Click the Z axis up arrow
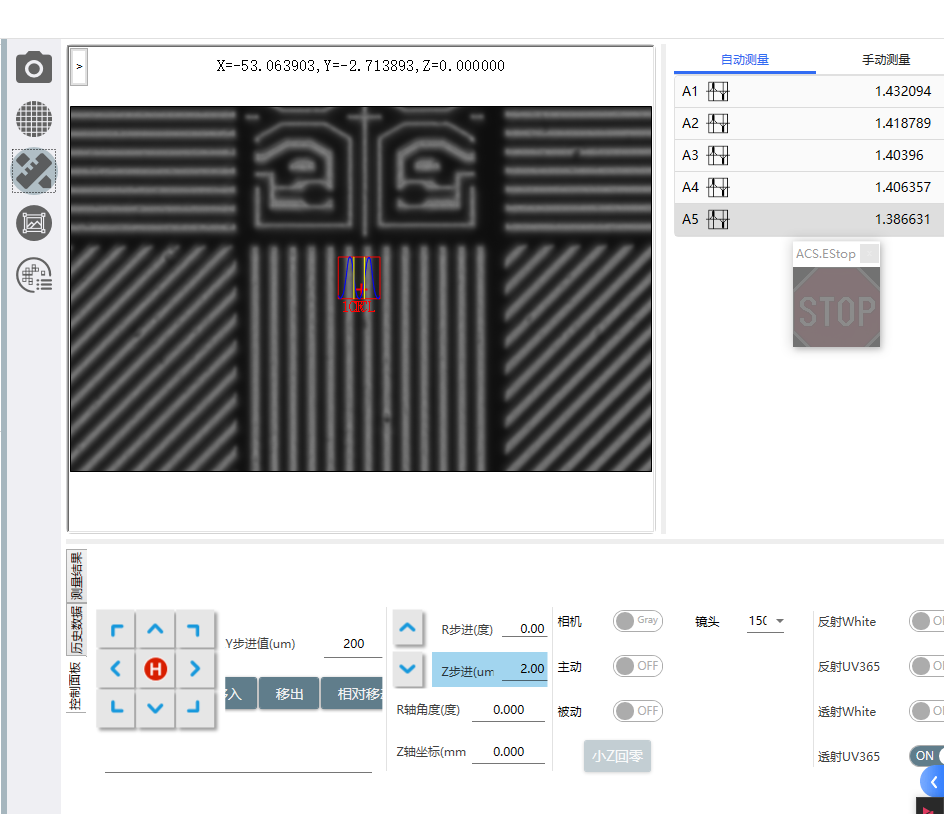Viewport: 944px width, 814px height. pos(407,628)
